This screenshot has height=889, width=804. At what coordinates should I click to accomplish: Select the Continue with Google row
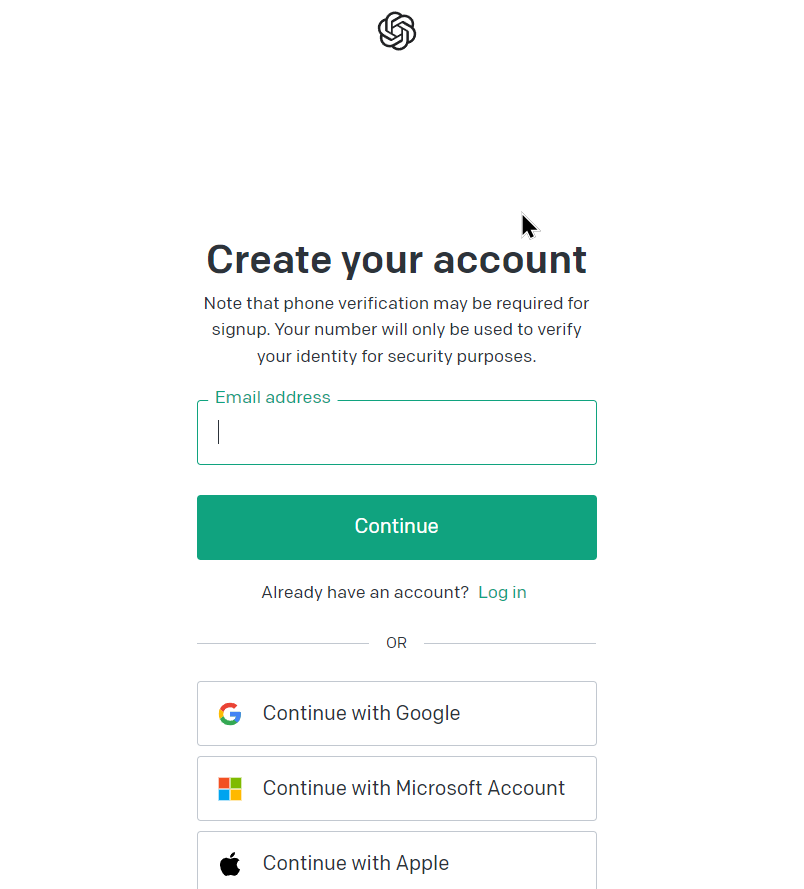pos(396,713)
